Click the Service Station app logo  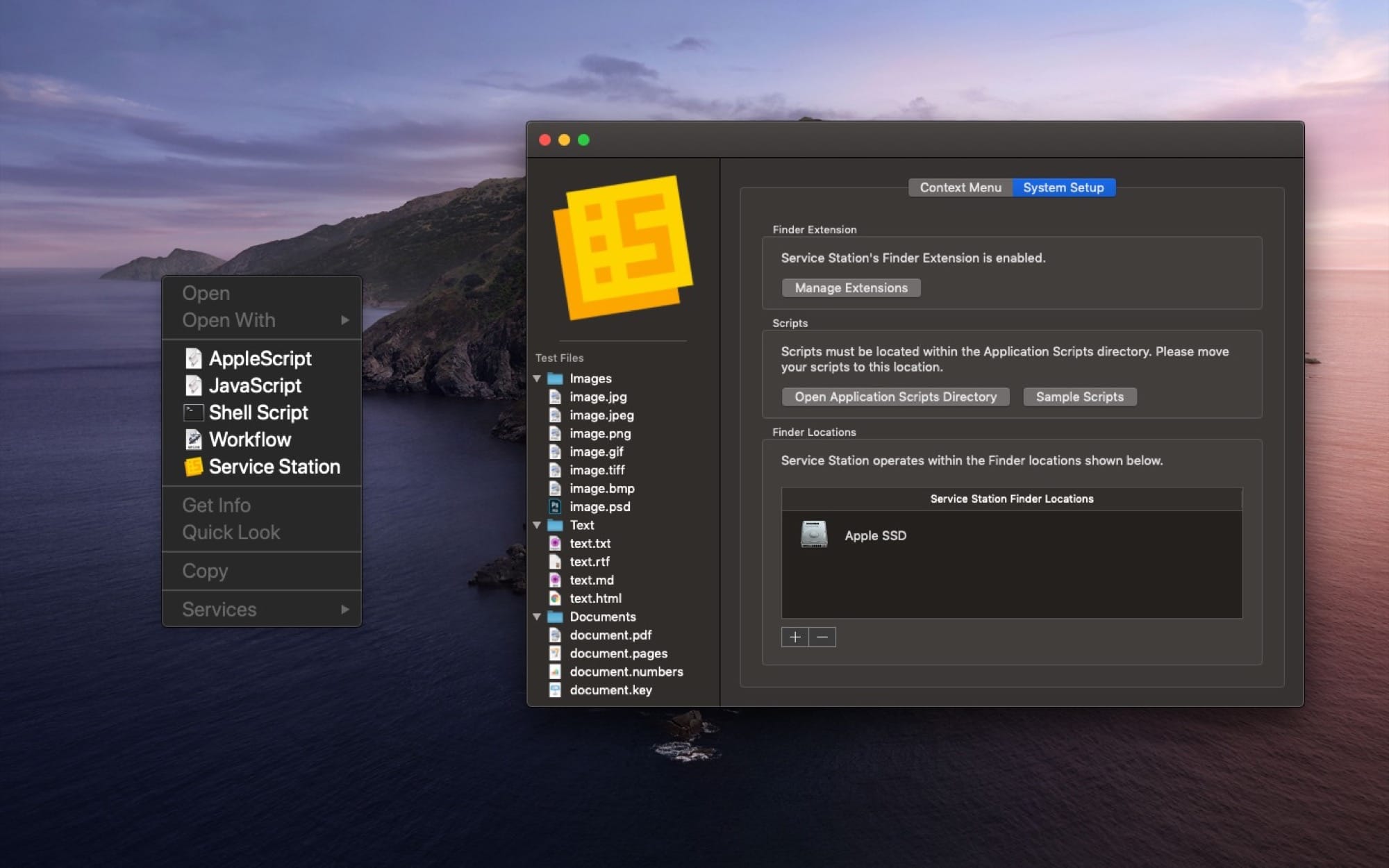[x=623, y=247]
